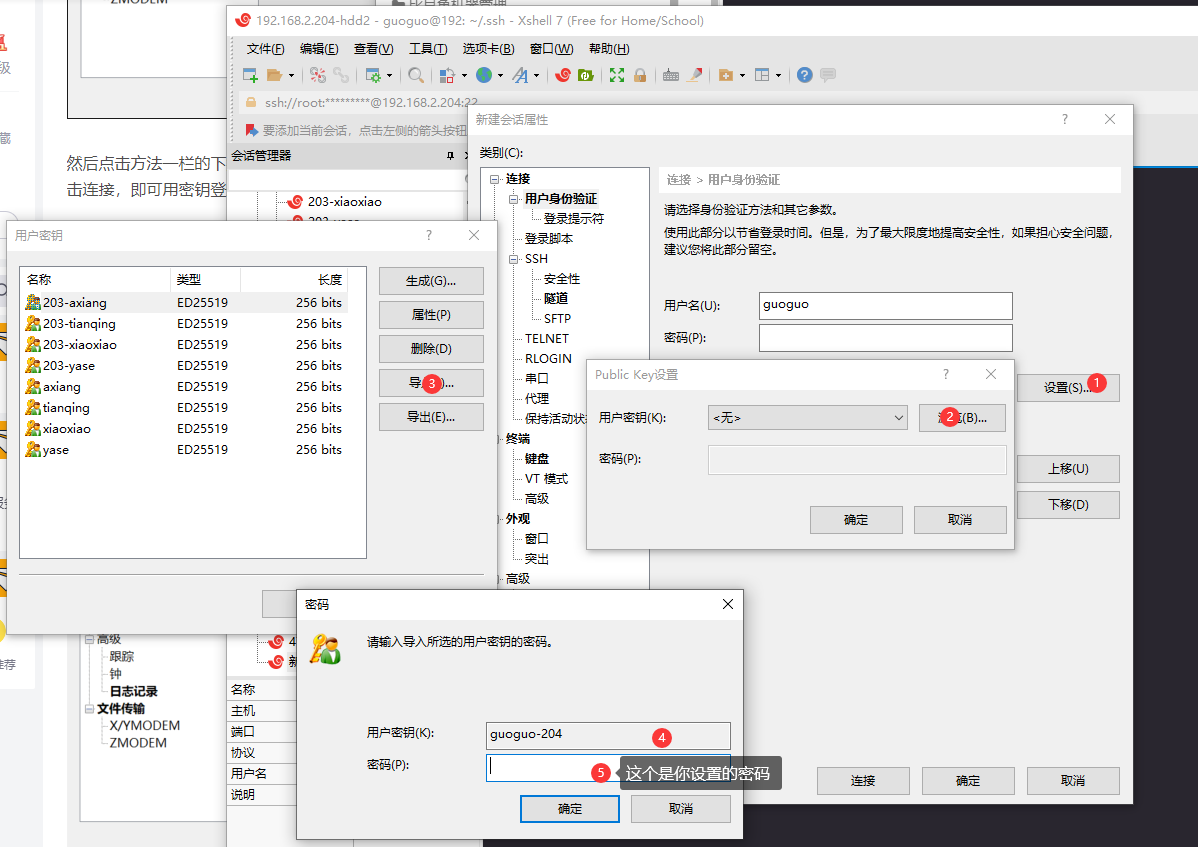Click 生成(G)... button in 用户密钥 dialog
The image size is (1198, 847).
pos(431,281)
